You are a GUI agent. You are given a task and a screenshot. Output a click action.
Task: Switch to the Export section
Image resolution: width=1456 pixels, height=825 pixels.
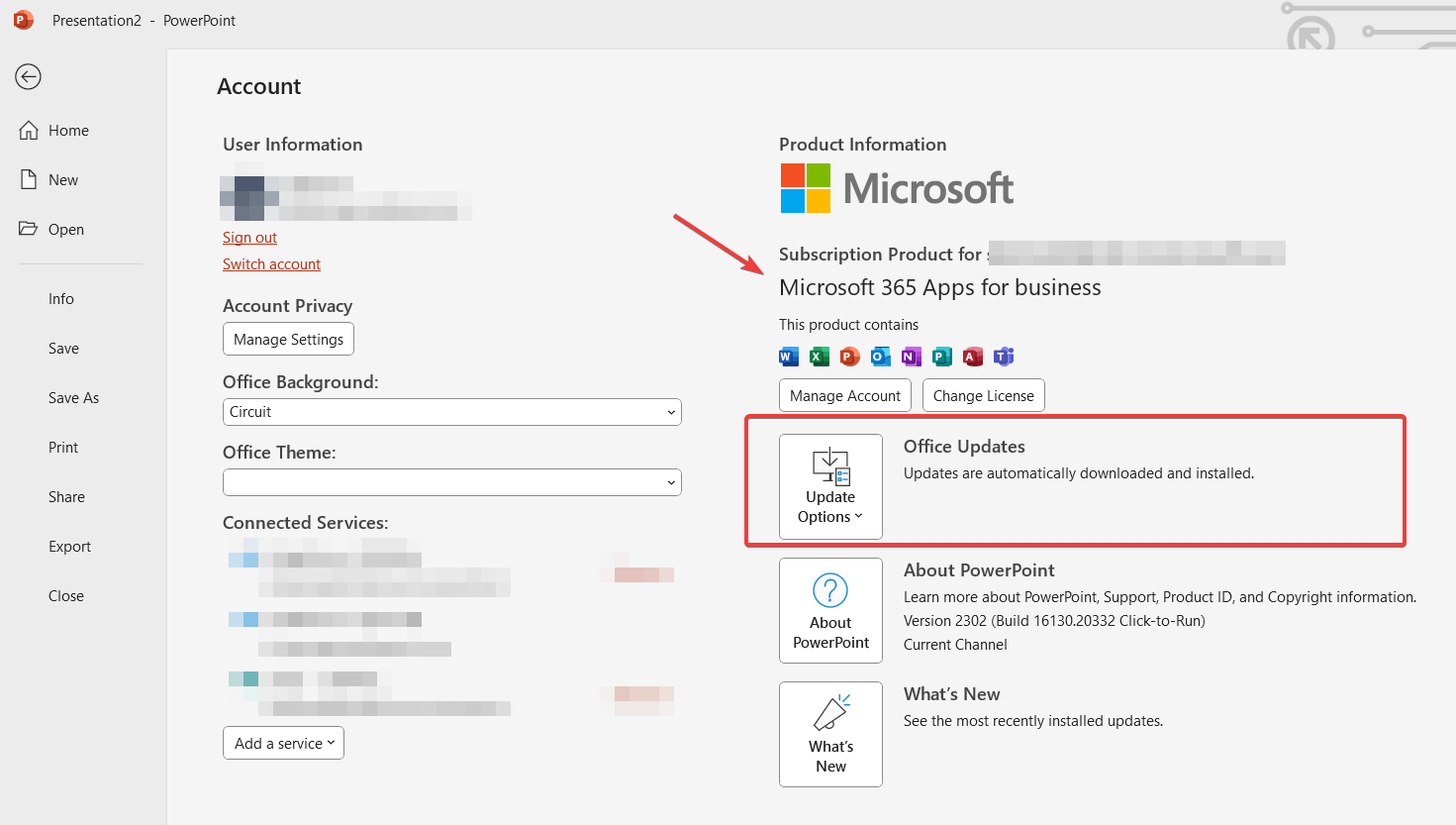[69, 546]
